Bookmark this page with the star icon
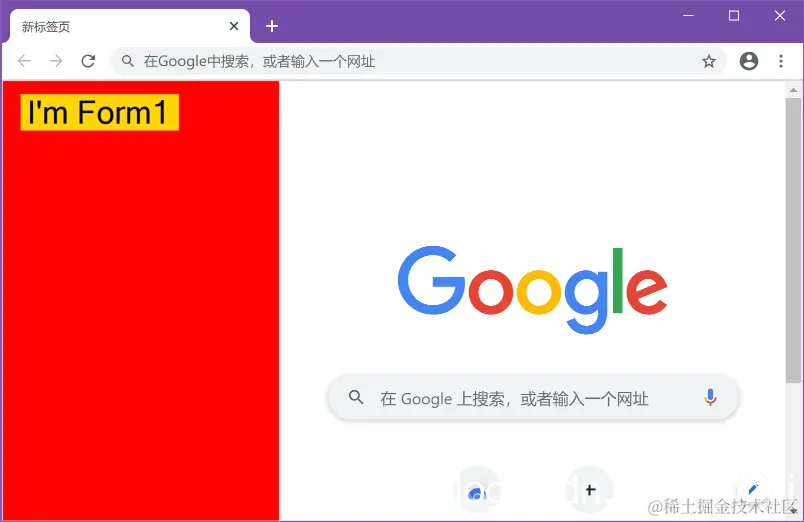Viewport: 804px width, 522px height. 709,62
